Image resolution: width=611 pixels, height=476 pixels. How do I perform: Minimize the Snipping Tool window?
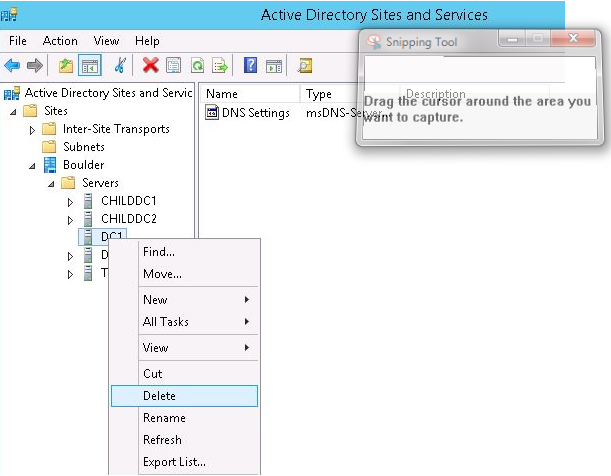coord(512,39)
